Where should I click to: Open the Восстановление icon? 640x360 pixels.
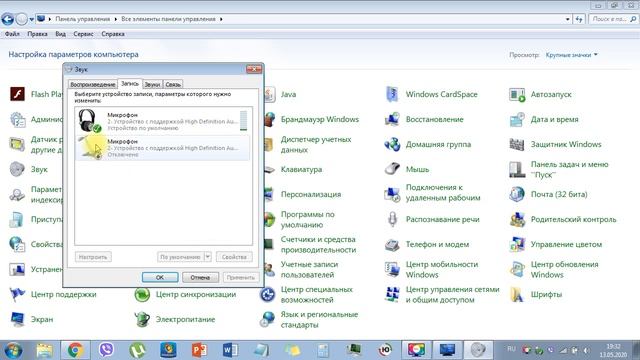pos(392,119)
